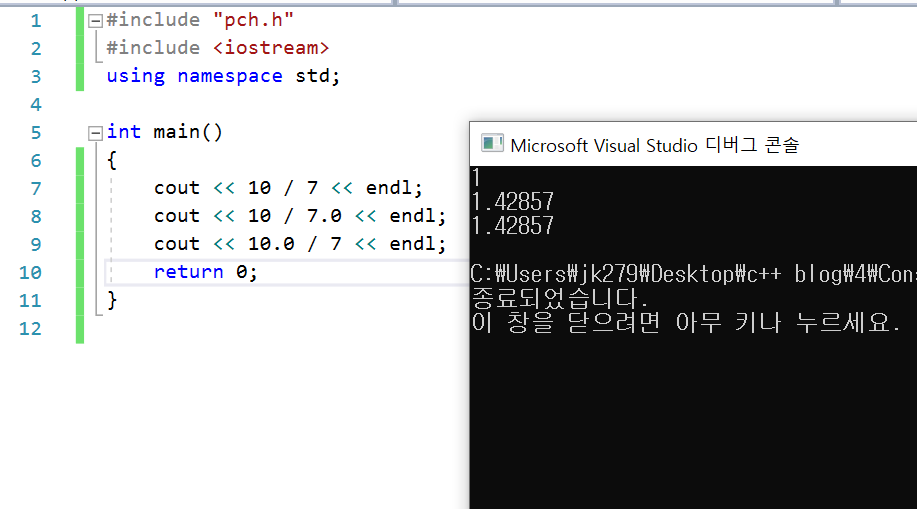
Task: Click the 'return' keyword on line 10
Action: coord(188,273)
